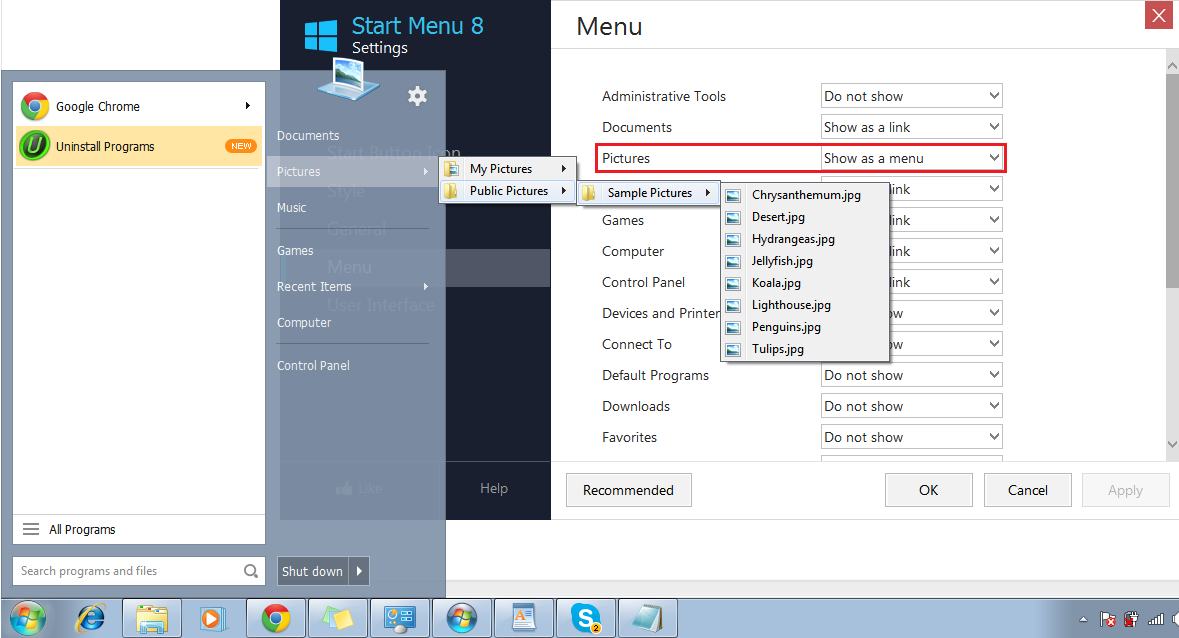This screenshot has width=1179, height=638.
Task: Open the Downloads display dropdown
Action: 911,406
